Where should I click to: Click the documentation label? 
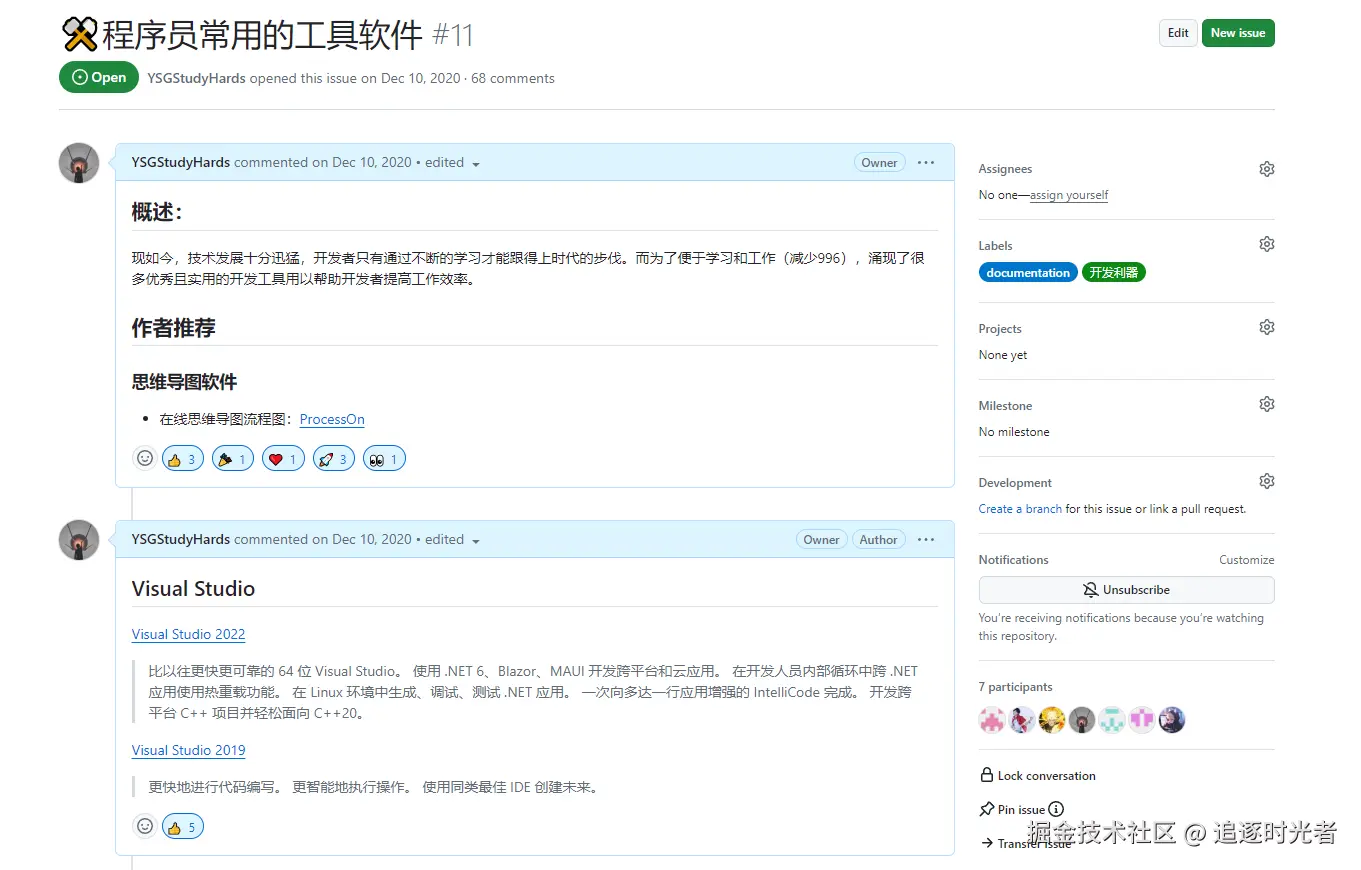(x=1028, y=272)
